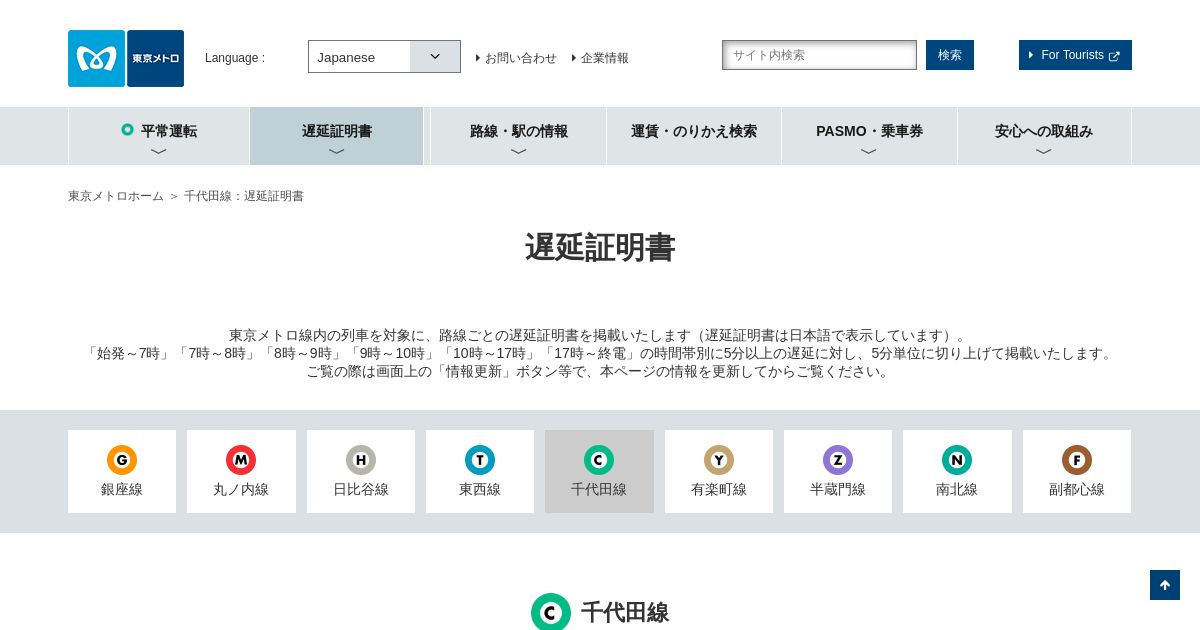This screenshot has height=630, width=1200.
Task: Select the Namboku line N icon
Action: click(x=957, y=460)
